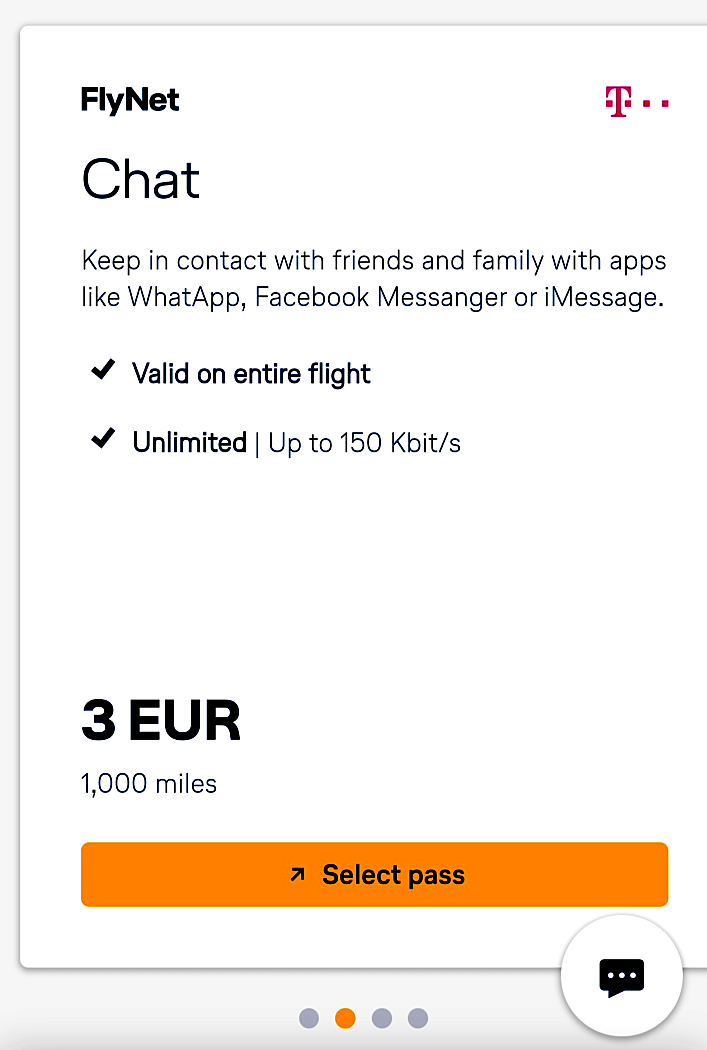Select the third carousel dot
Image resolution: width=707 pixels, height=1050 pixels.
click(x=381, y=1018)
